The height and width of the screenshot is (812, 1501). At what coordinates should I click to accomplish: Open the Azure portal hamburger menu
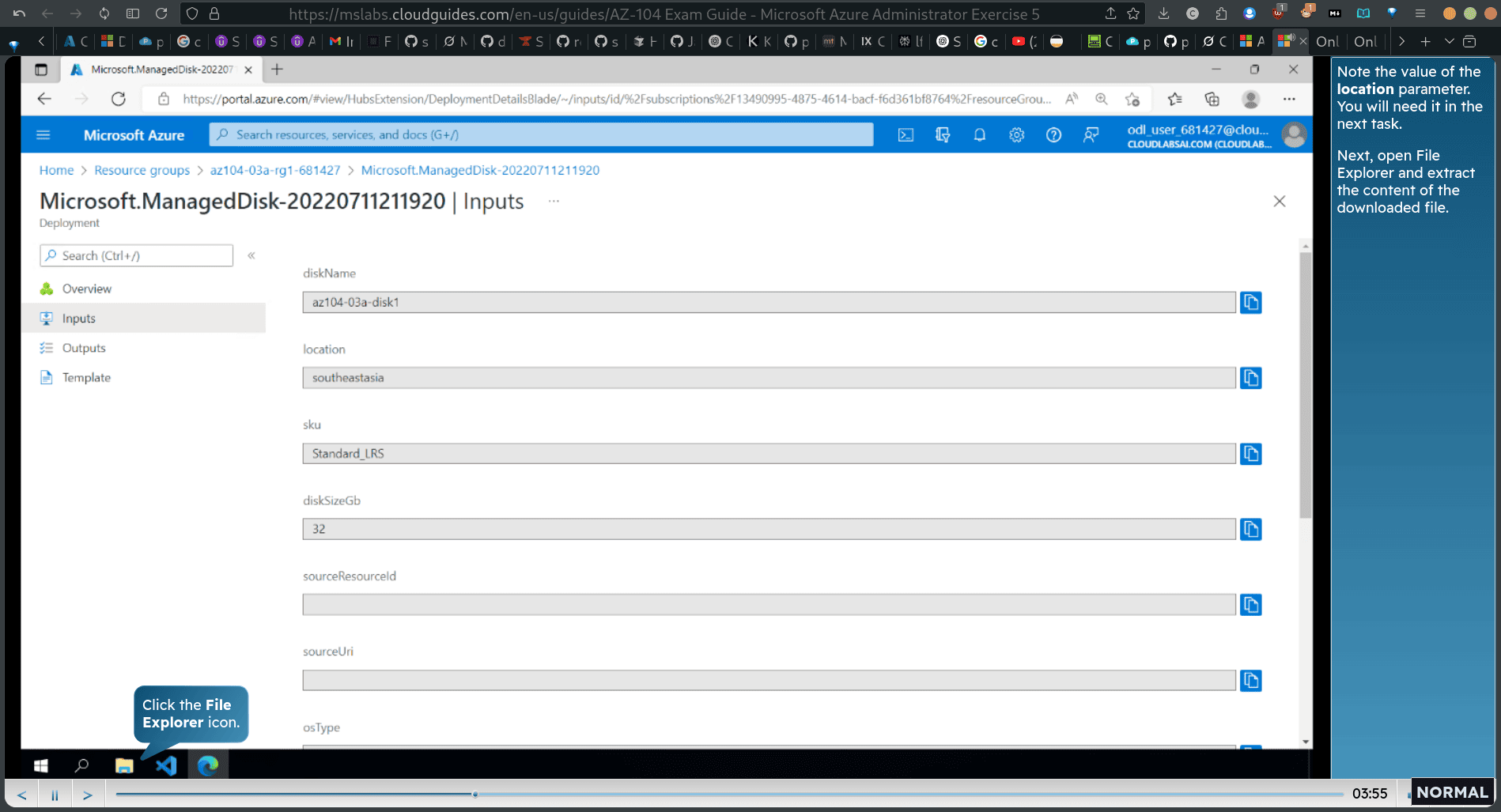click(x=43, y=135)
